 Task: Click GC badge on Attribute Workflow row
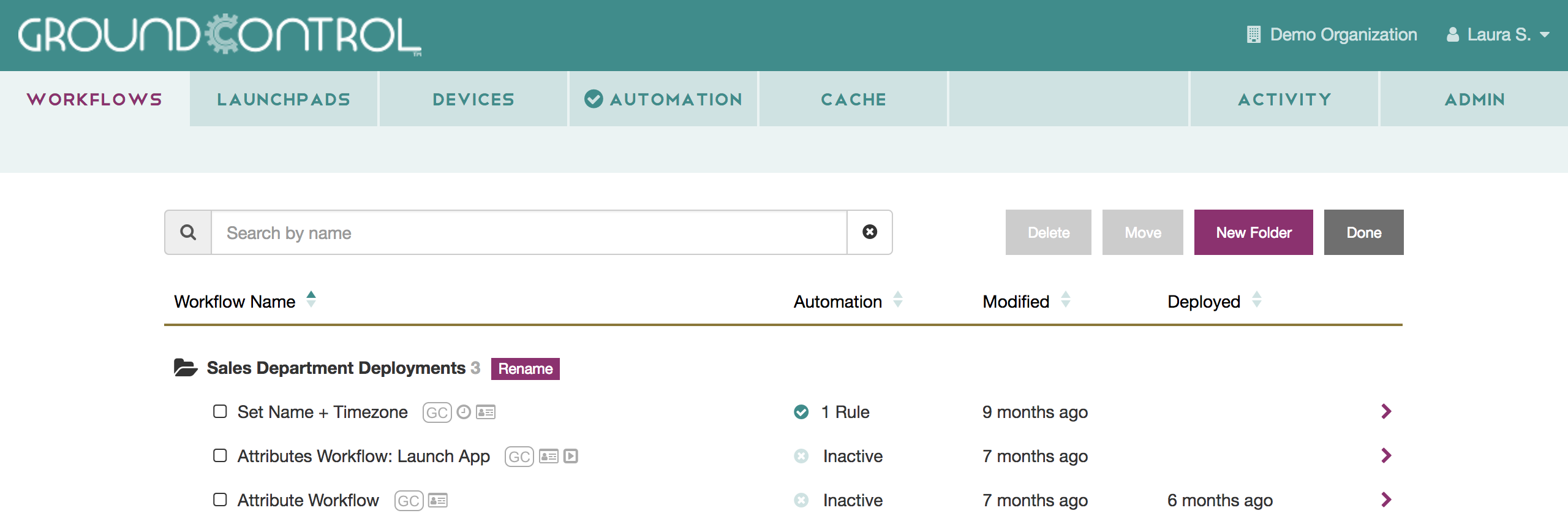point(409,501)
